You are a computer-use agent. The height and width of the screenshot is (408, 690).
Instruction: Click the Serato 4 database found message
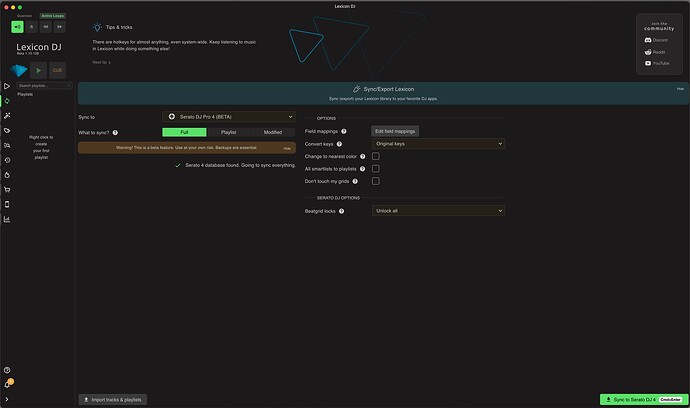click(x=240, y=165)
